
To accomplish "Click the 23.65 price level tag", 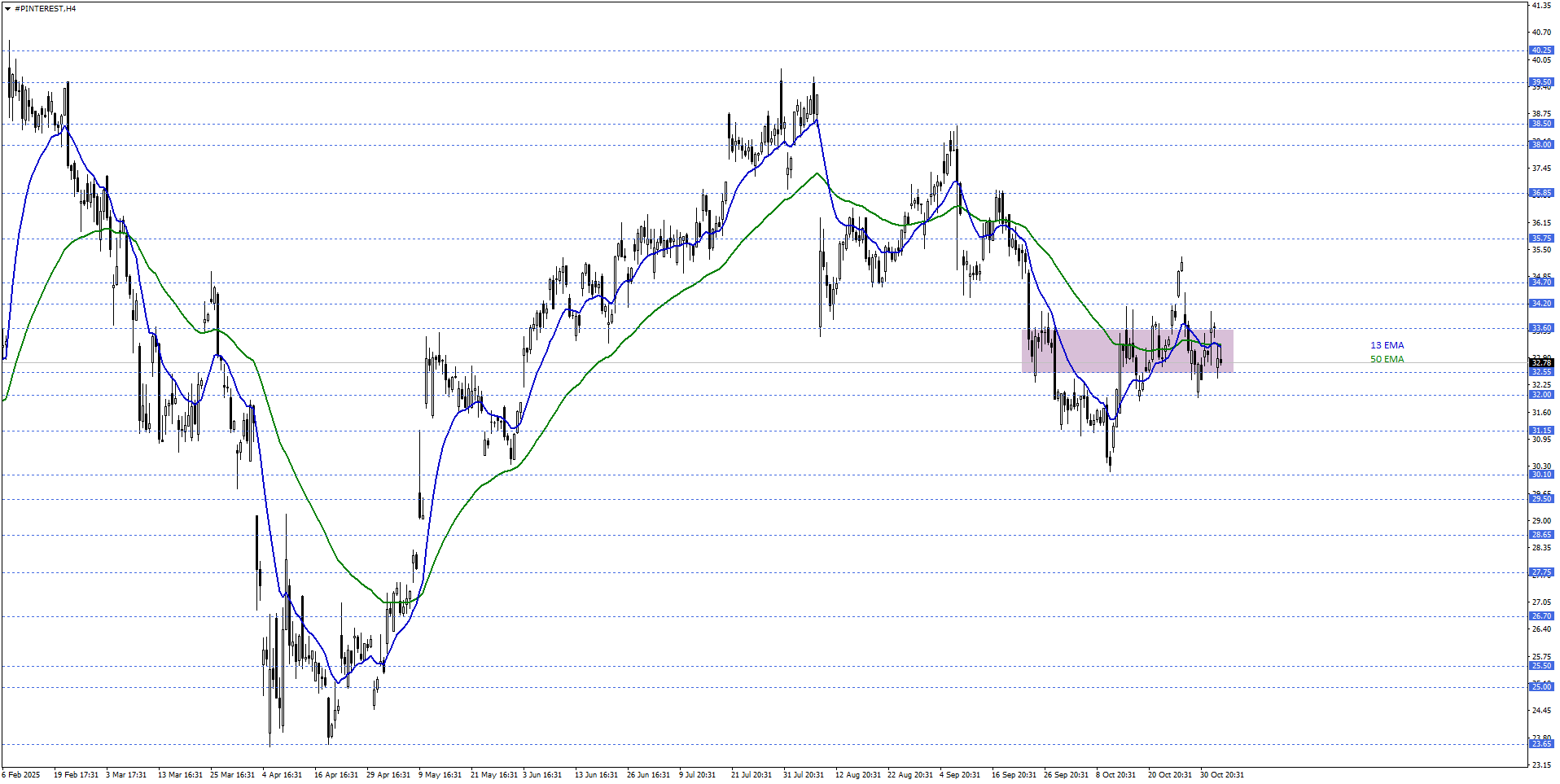I will tap(1541, 744).
